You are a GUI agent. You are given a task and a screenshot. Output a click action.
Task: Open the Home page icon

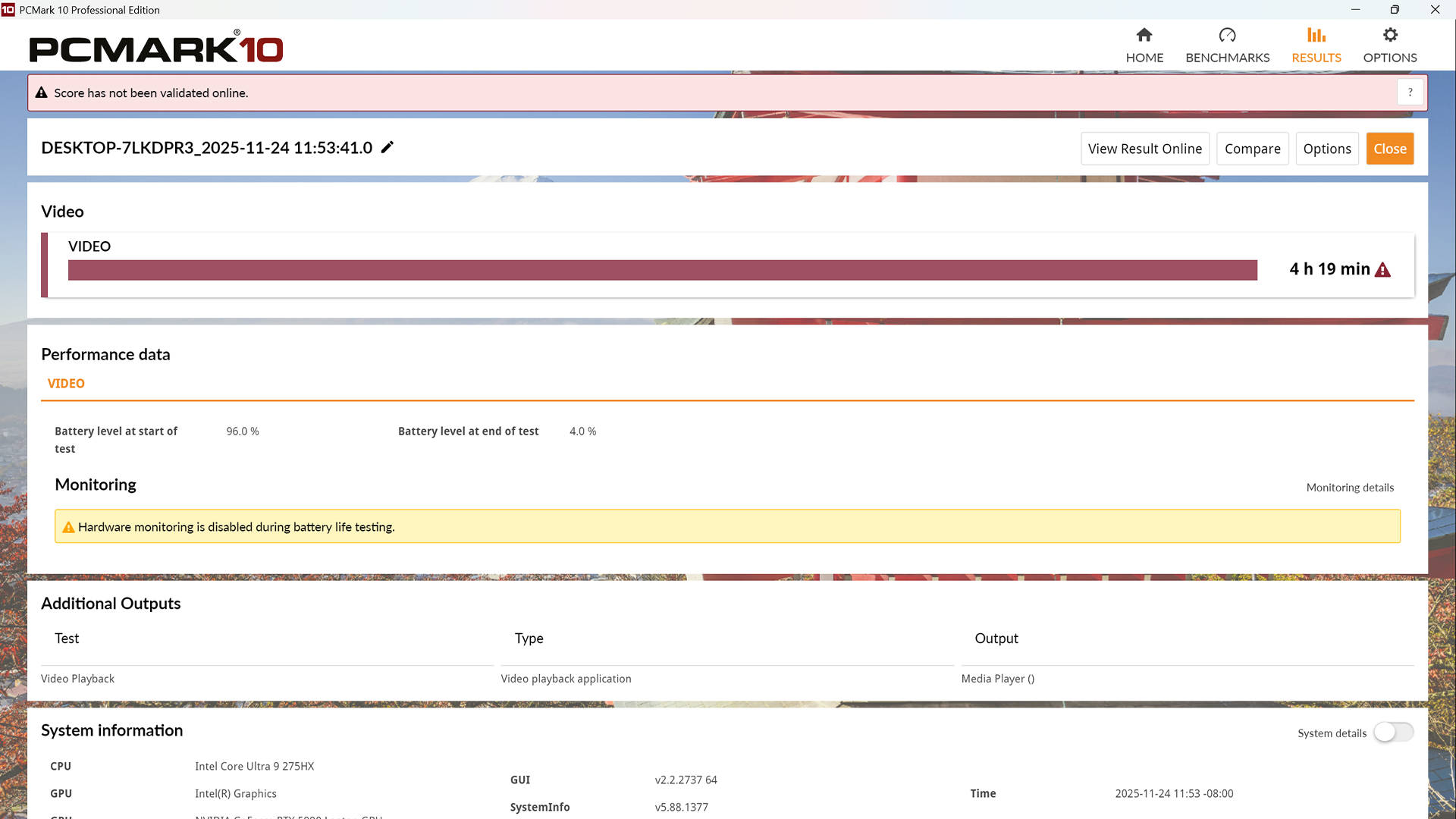click(x=1144, y=35)
